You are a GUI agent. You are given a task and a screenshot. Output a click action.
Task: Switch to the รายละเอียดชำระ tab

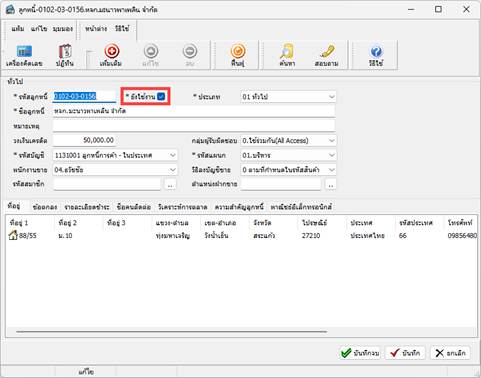(x=87, y=207)
